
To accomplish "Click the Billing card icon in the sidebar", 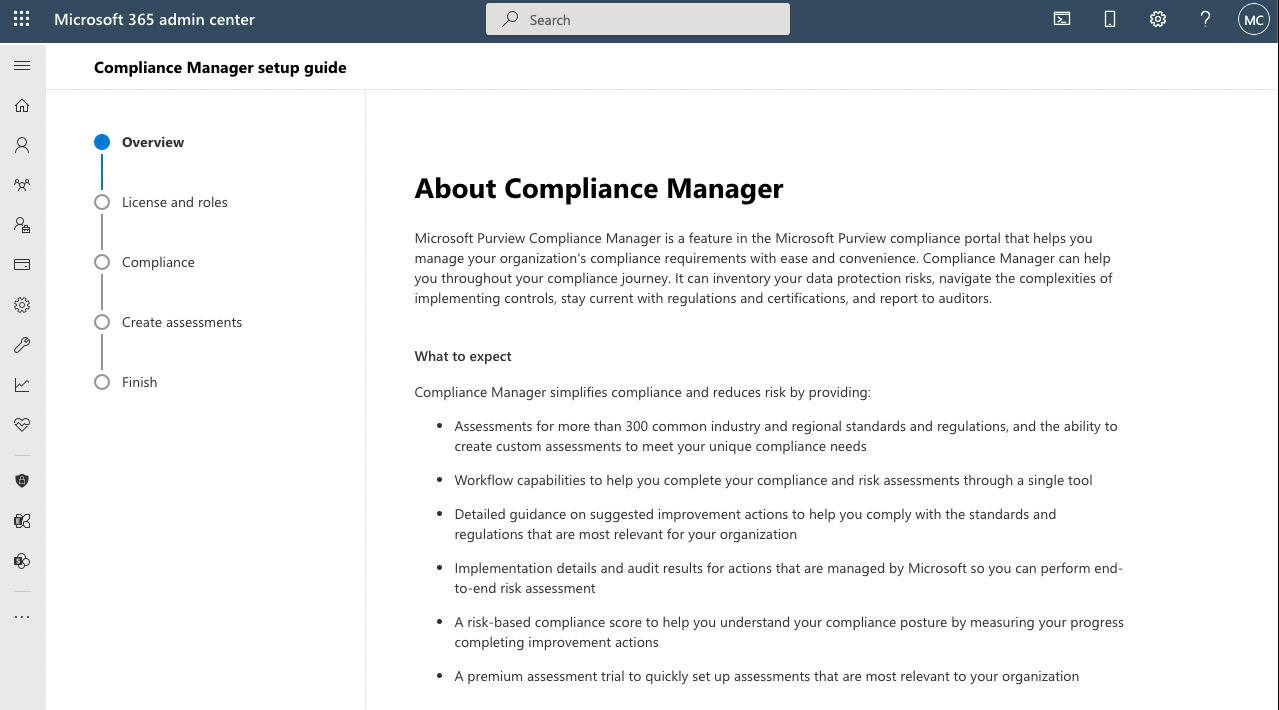I will pos(21,264).
